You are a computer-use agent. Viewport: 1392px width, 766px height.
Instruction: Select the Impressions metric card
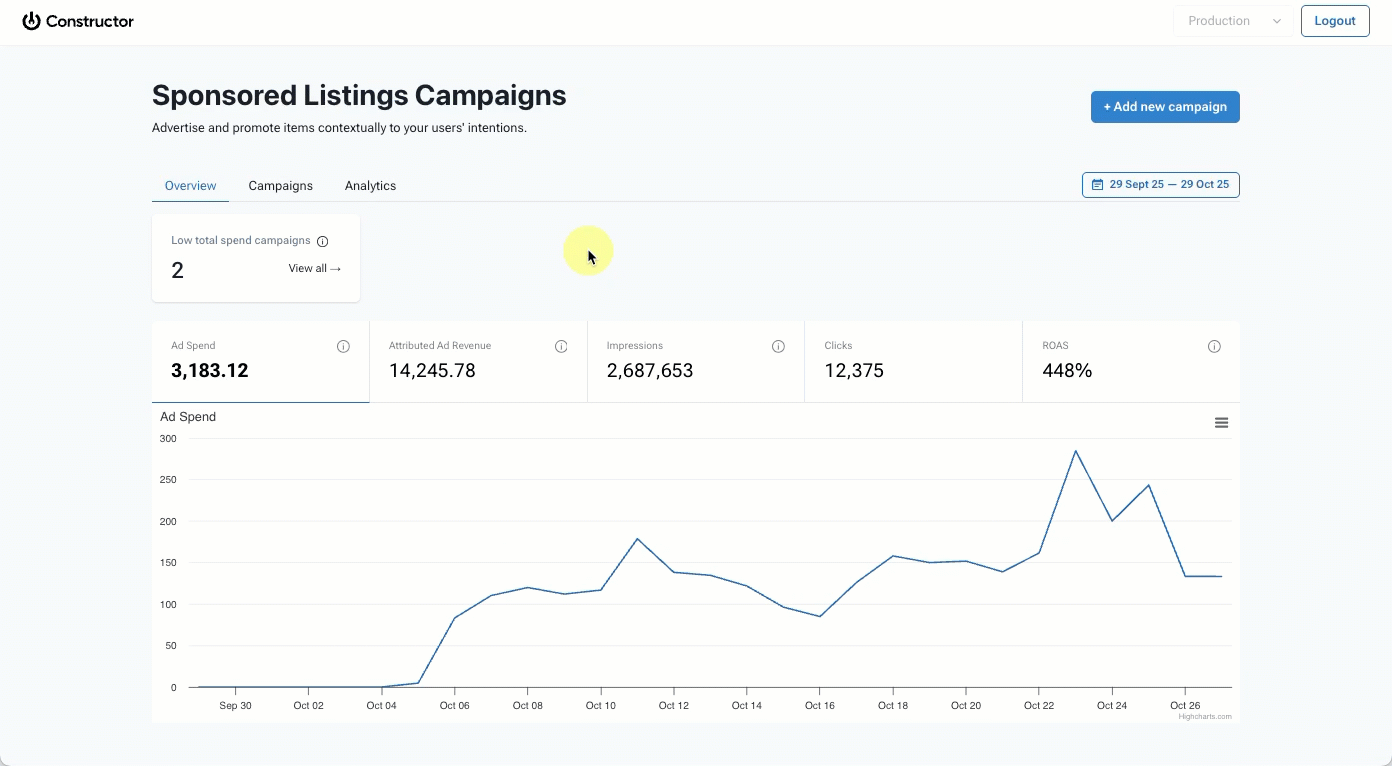[696, 362]
